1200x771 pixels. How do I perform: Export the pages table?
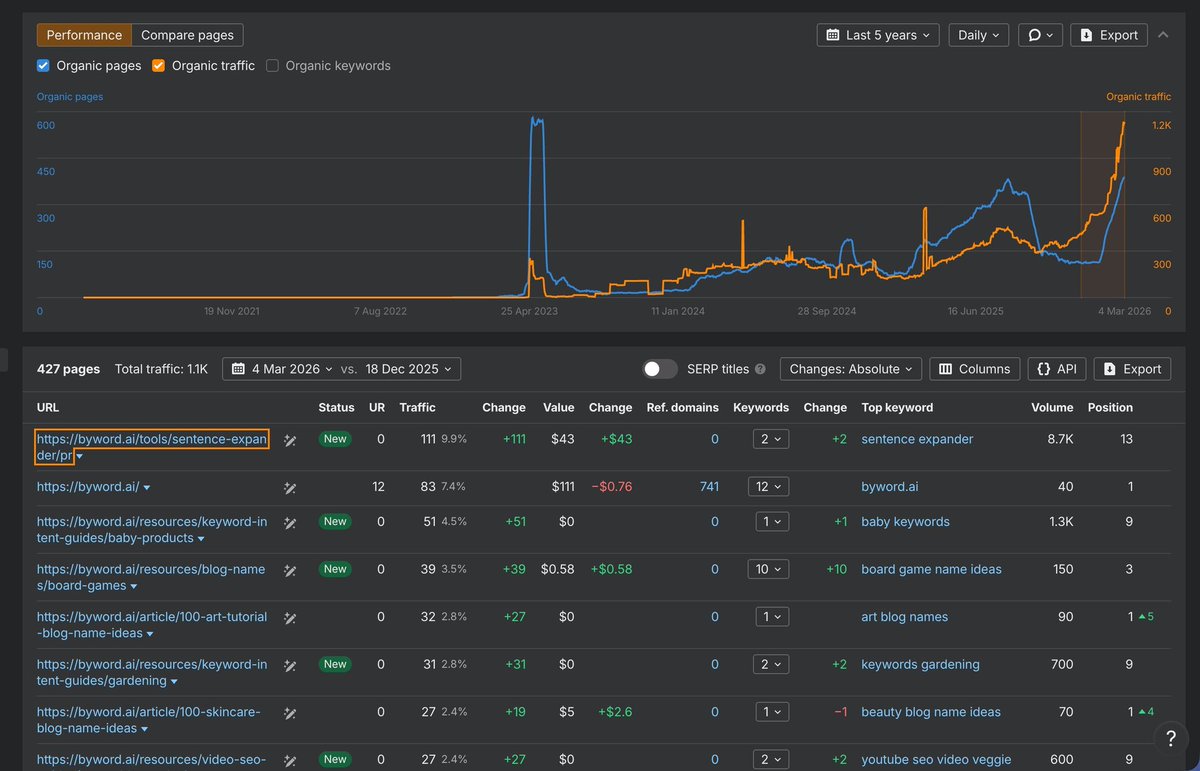point(1132,369)
